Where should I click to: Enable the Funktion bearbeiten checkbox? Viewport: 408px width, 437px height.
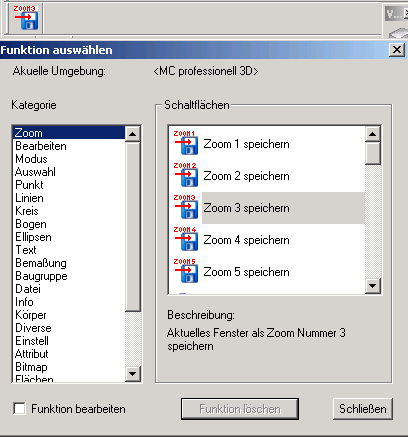pos(19,408)
